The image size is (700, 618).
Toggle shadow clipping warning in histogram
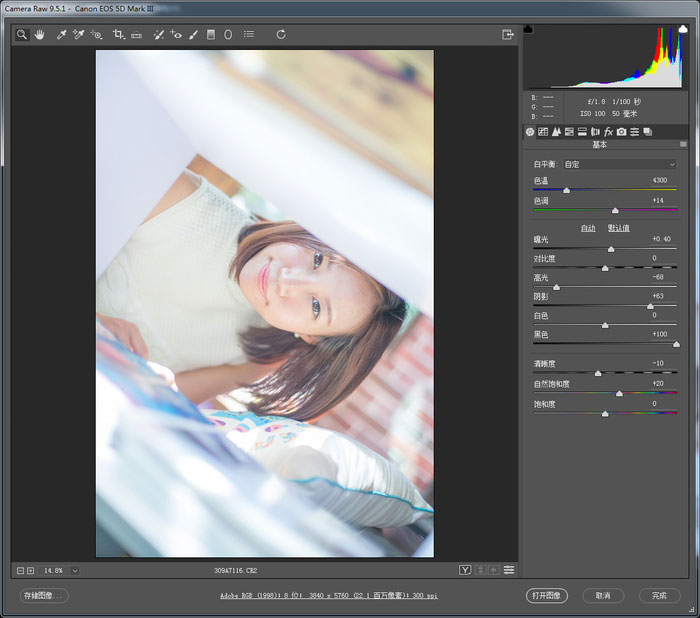(x=529, y=30)
